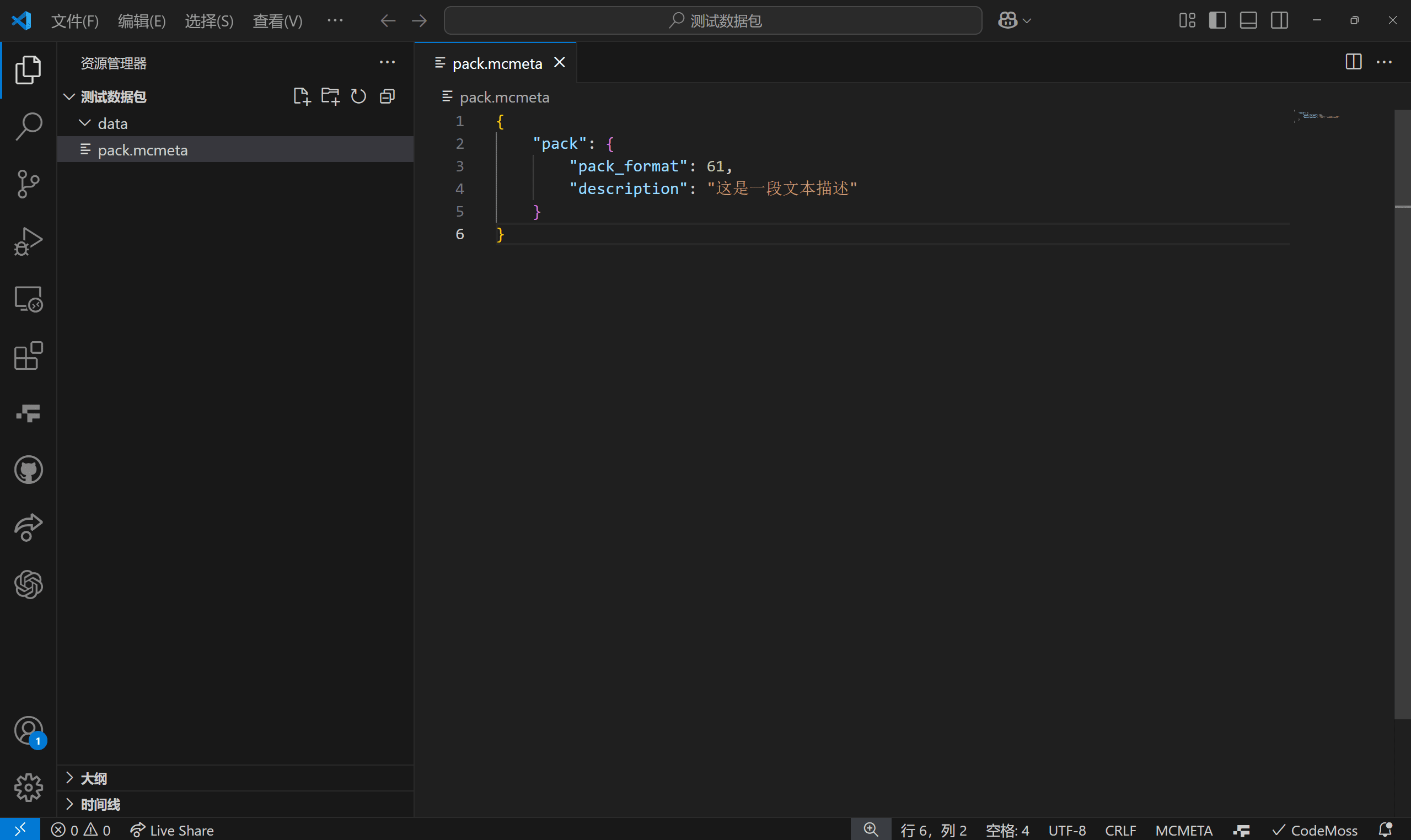Open the 编辑(E) menu

142,21
